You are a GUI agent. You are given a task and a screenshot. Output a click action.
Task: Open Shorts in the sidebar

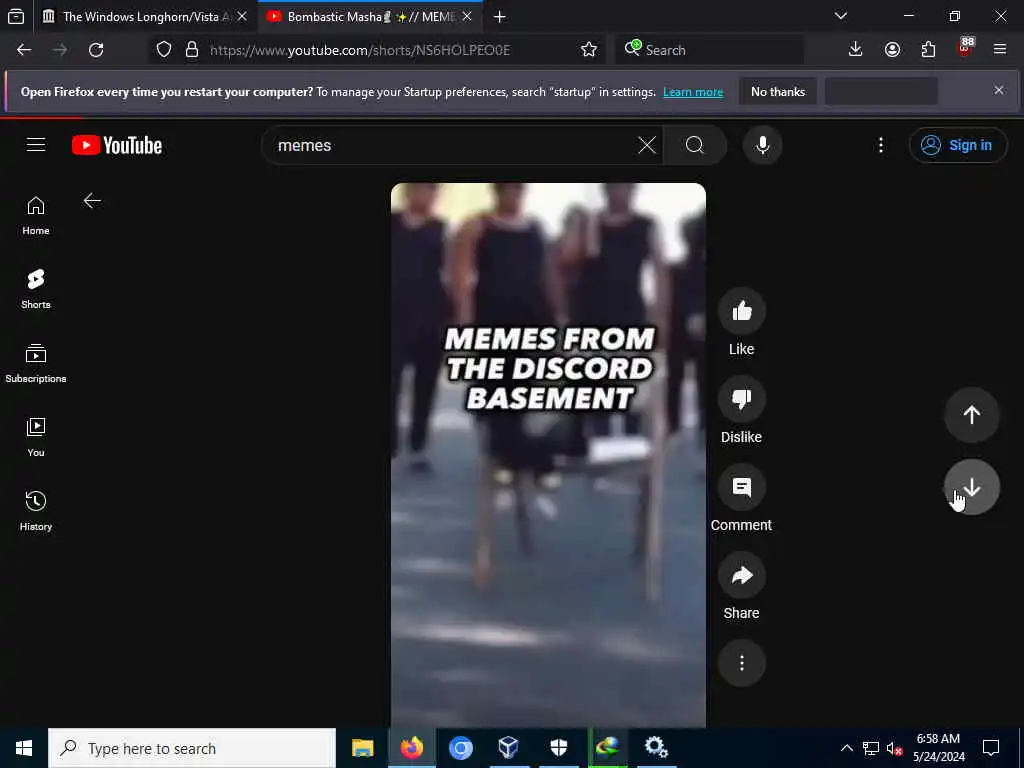[36, 289]
